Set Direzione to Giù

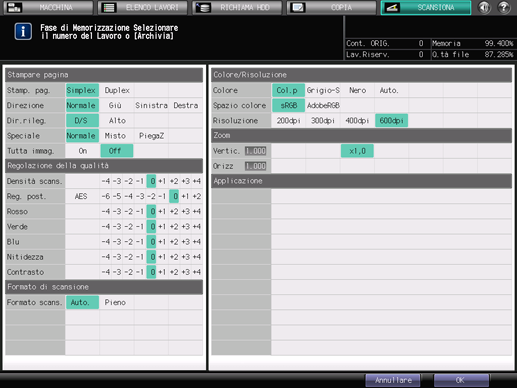coord(117,105)
